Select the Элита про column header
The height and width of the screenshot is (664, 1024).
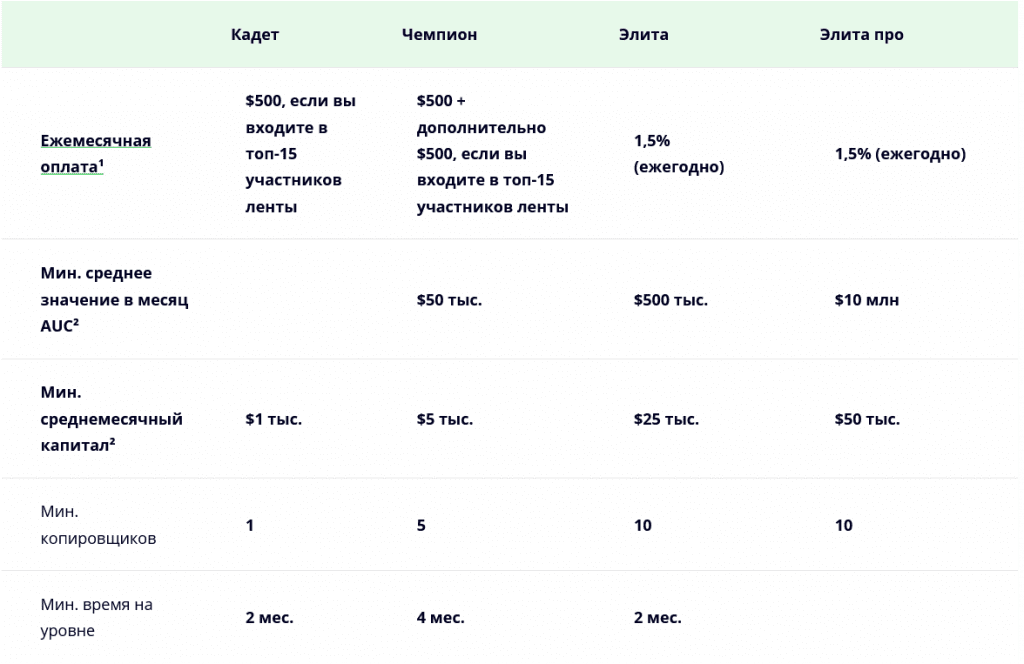(x=861, y=34)
